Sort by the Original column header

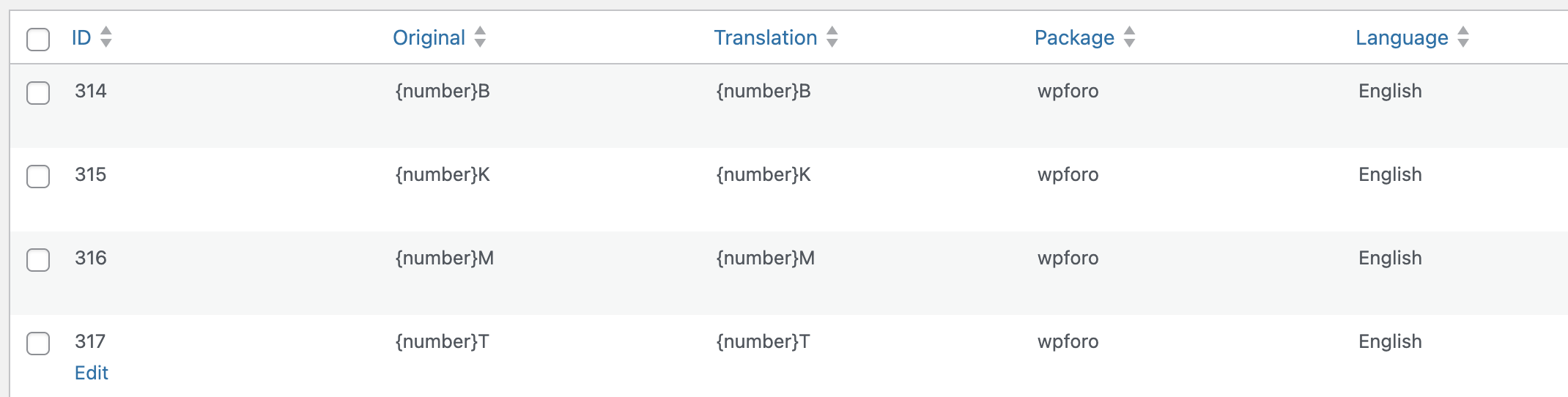pos(429,37)
